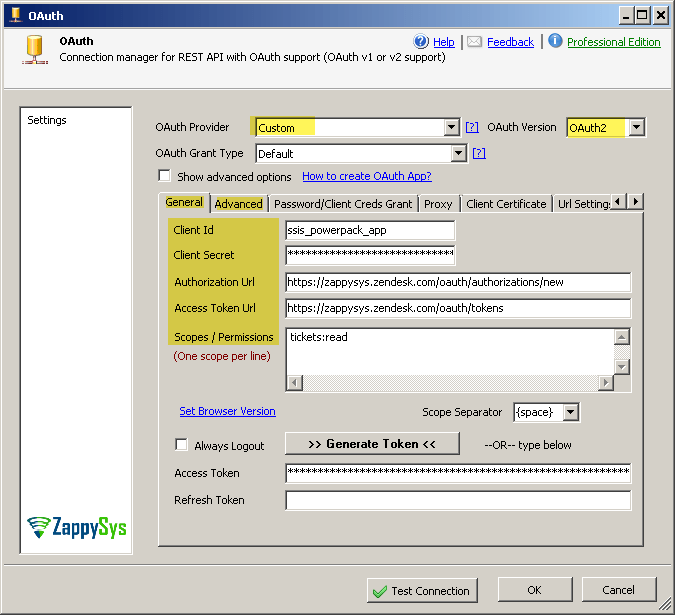Screen dimensions: 675x615
Task: Click the Set Browser Version link
Action: pyautogui.click(x=227, y=411)
